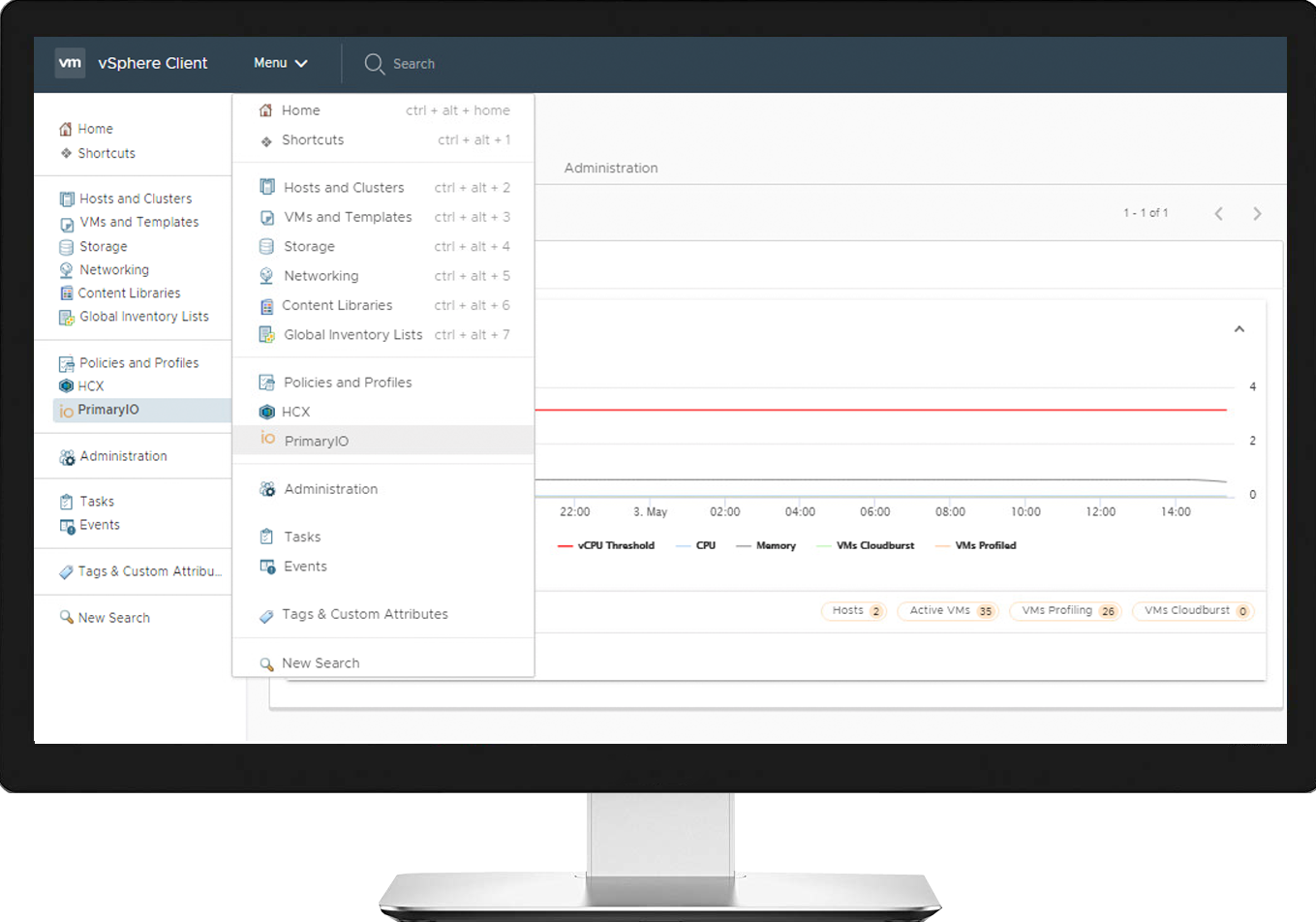Click HCX icon in dropdown menu

click(x=267, y=412)
